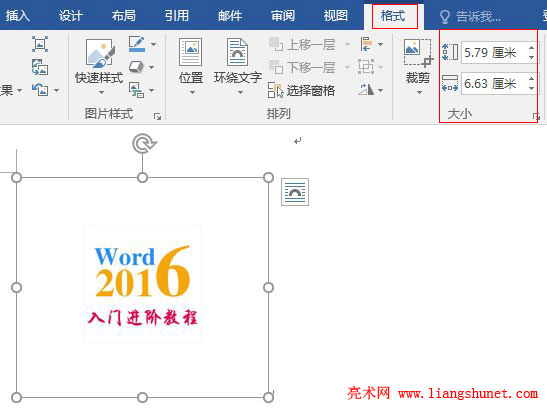The height and width of the screenshot is (409, 547).
Task: Open the 图片样式 dialog launcher
Action: pos(157,116)
